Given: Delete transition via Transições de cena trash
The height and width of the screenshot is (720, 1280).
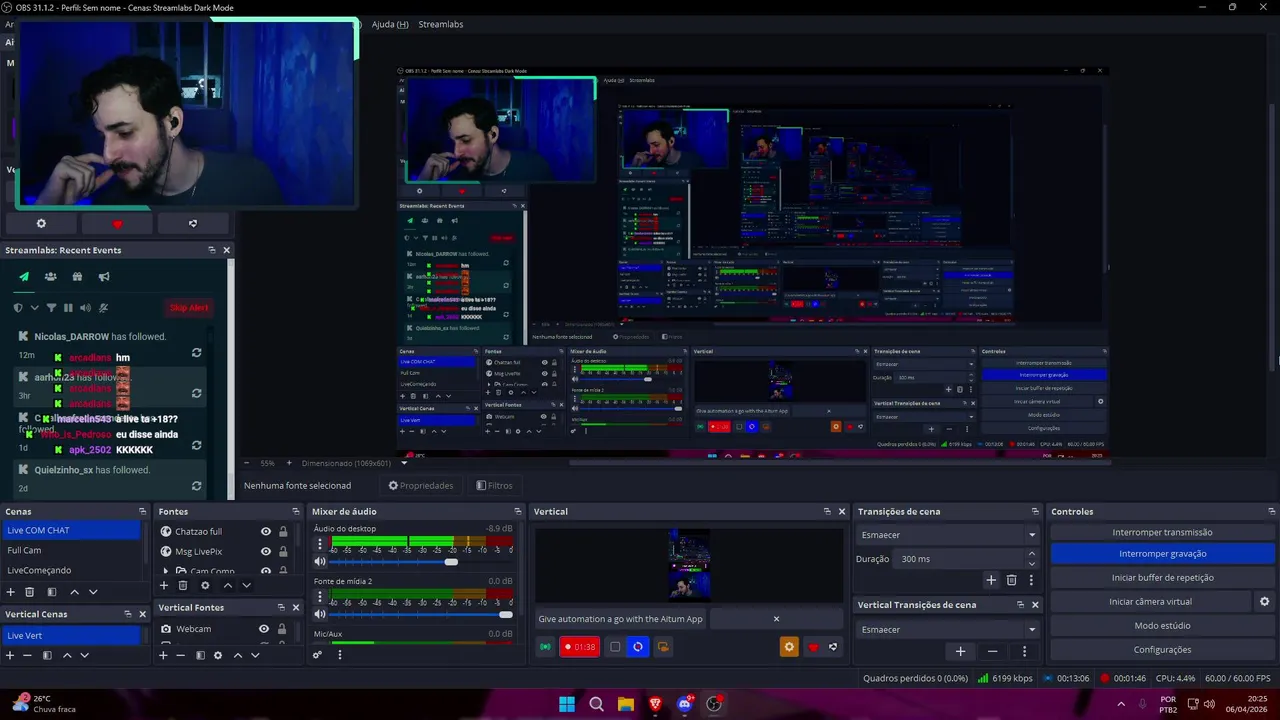Looking at the screenshot, I should point(1011,580).
